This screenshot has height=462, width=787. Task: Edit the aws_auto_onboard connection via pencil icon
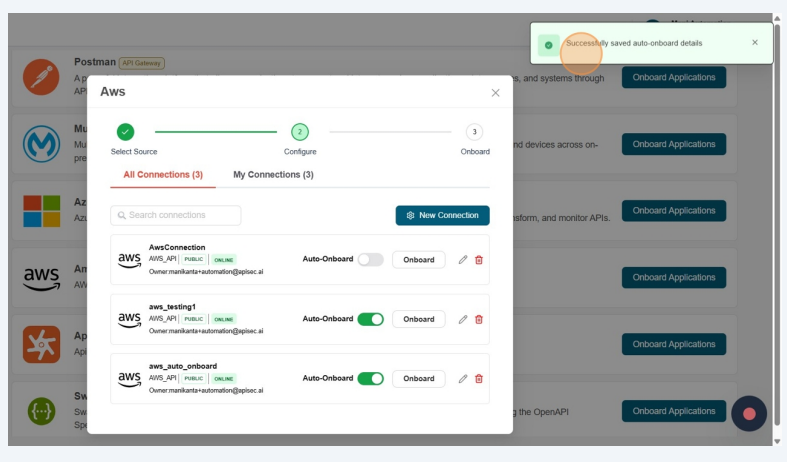463,379
